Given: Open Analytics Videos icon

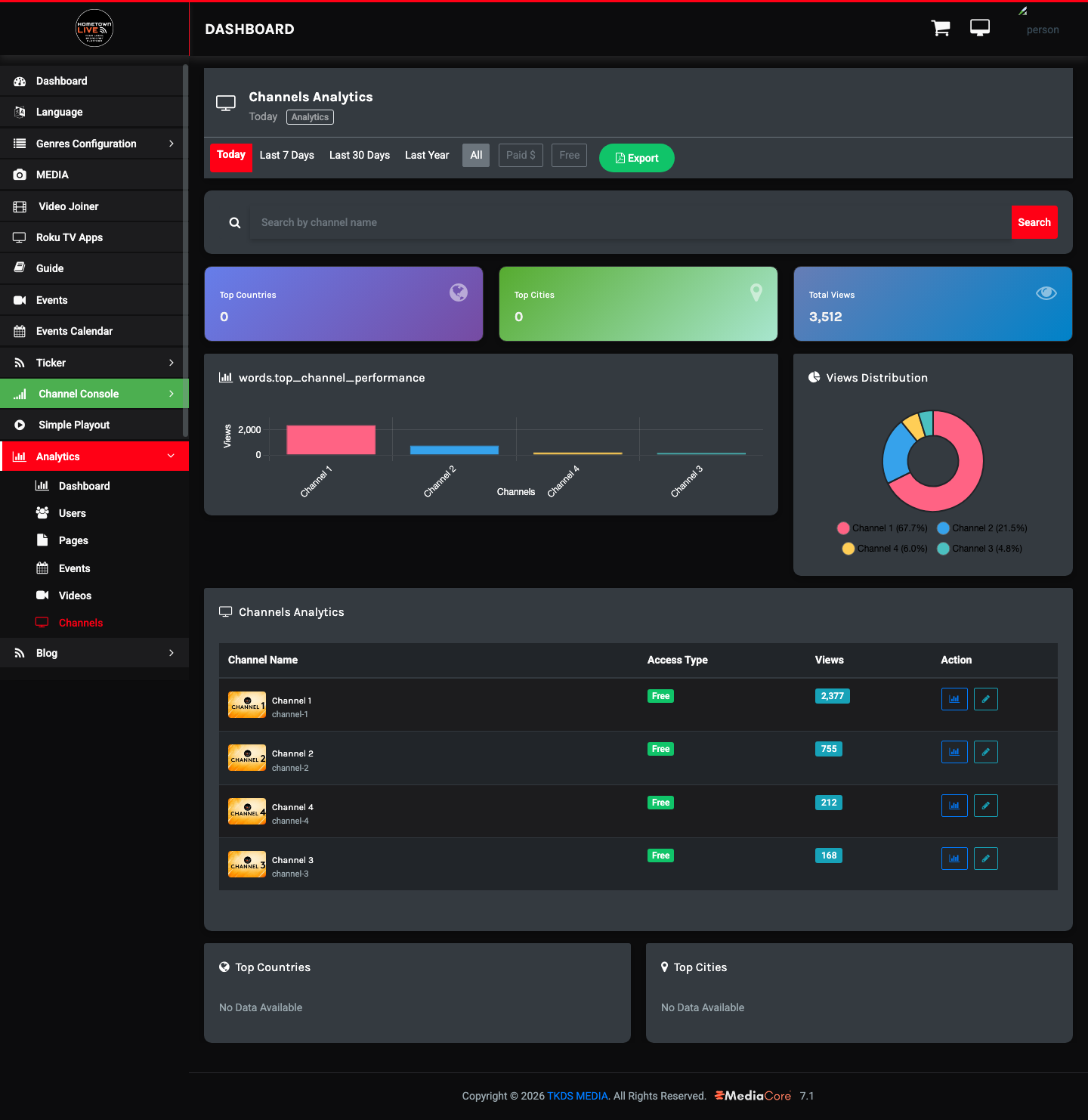Looking at the screenshot, I should tap(42, 596).
